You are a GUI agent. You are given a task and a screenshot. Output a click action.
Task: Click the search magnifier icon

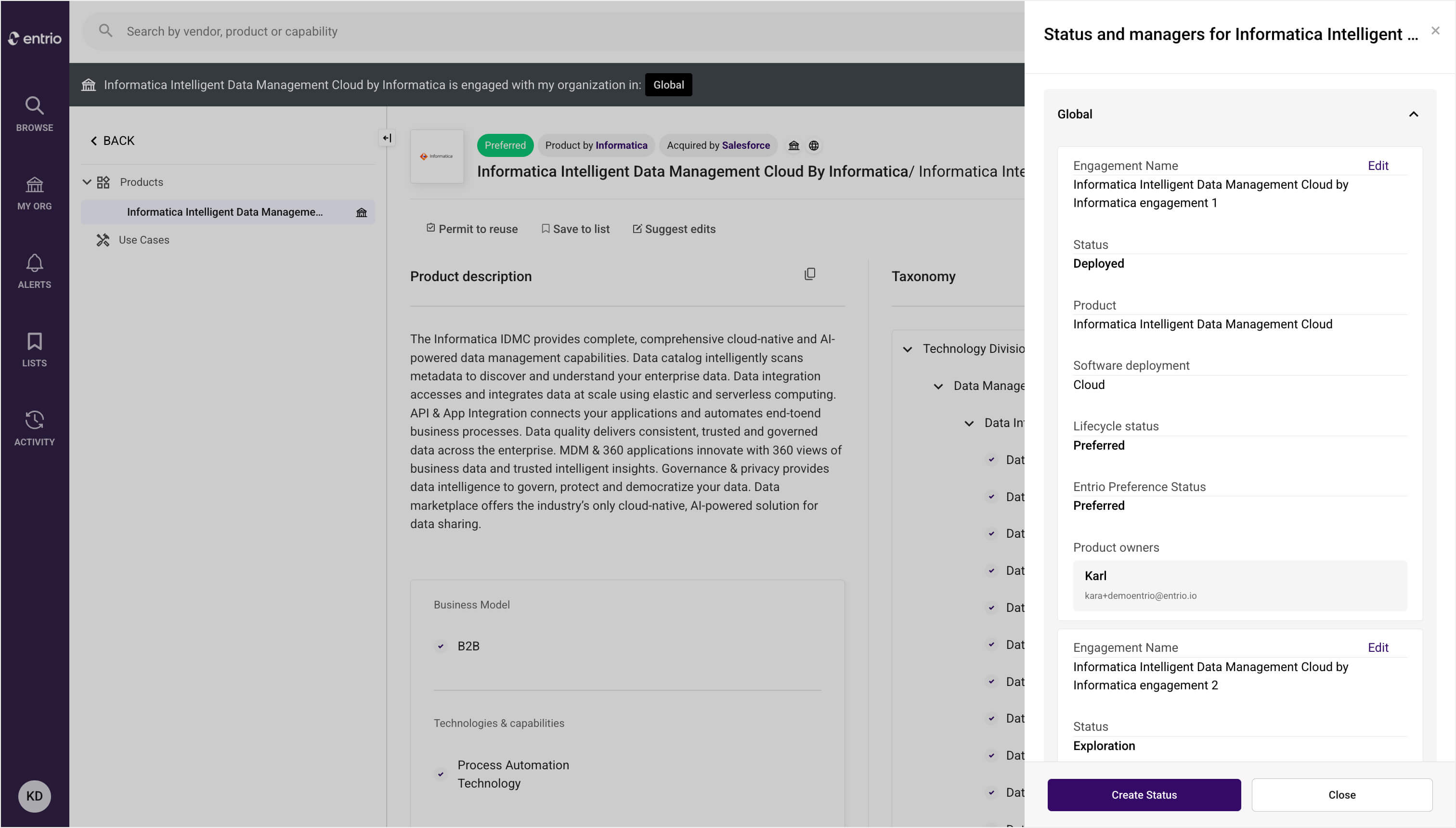coord(106,31)
